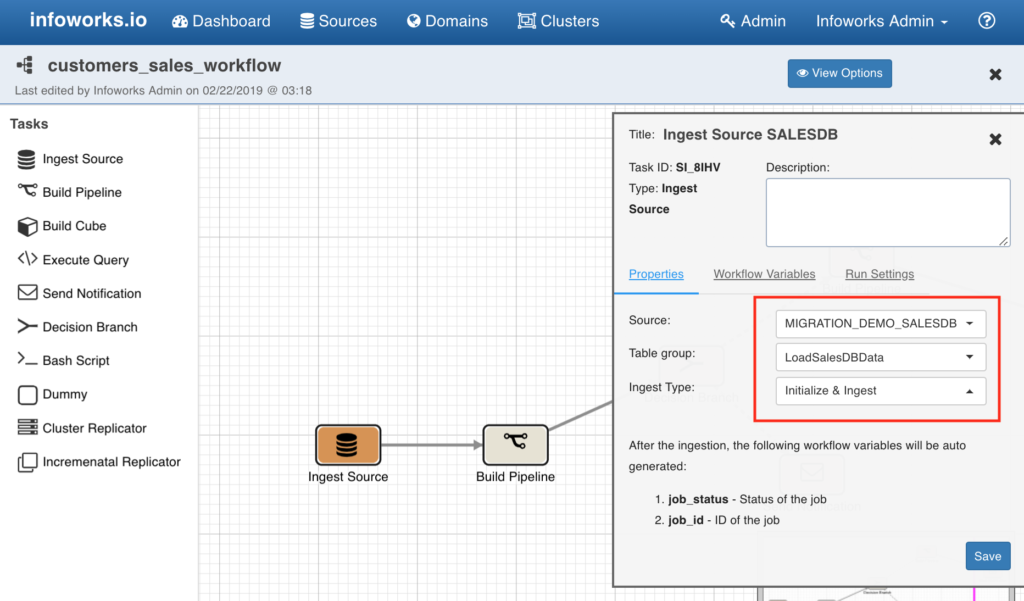Save the Ingest Source task settings
The width and height of the screenshot is (1024, 601).
pyautogui.click(x=987, y=555)
